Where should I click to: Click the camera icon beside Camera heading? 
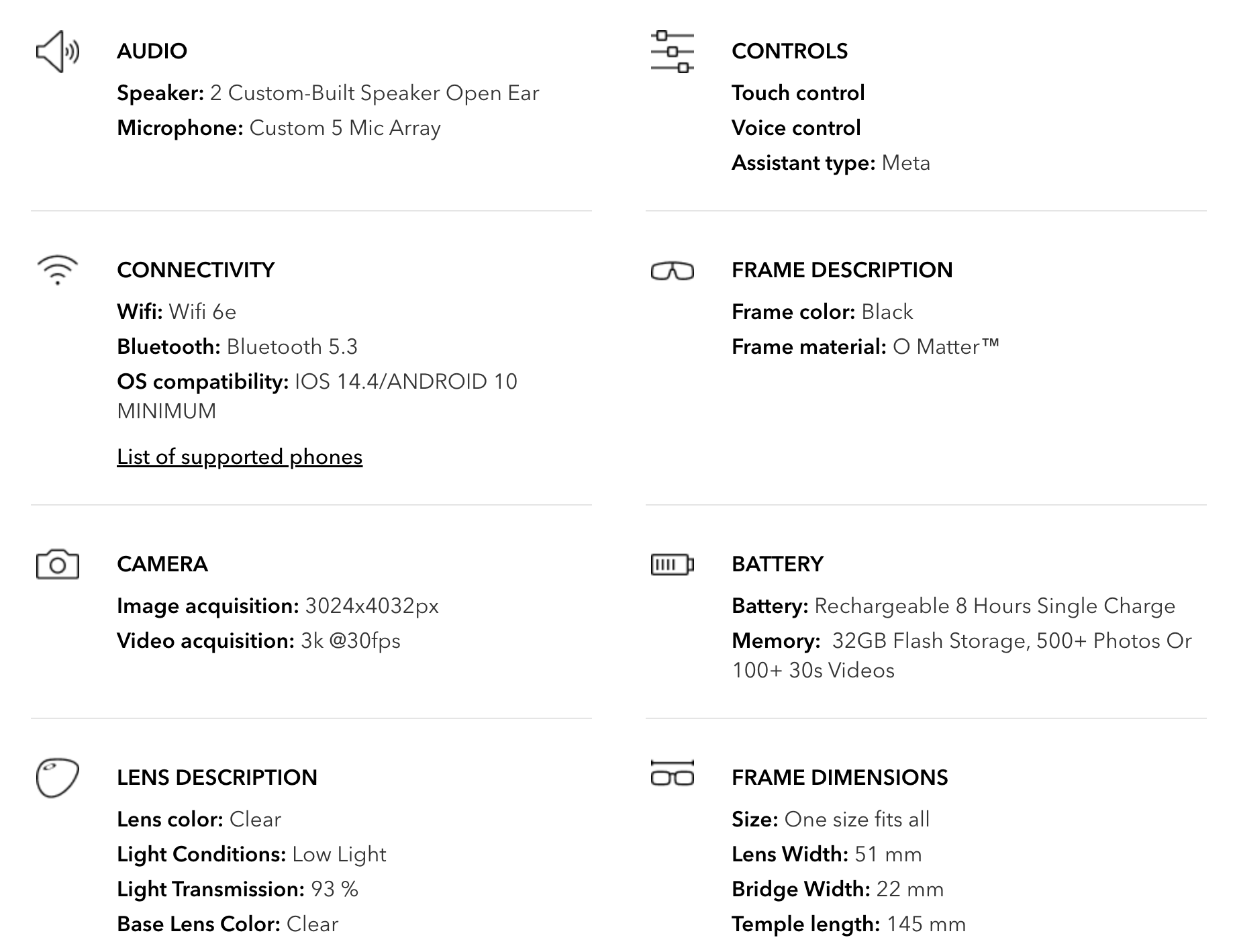[58, 565]
